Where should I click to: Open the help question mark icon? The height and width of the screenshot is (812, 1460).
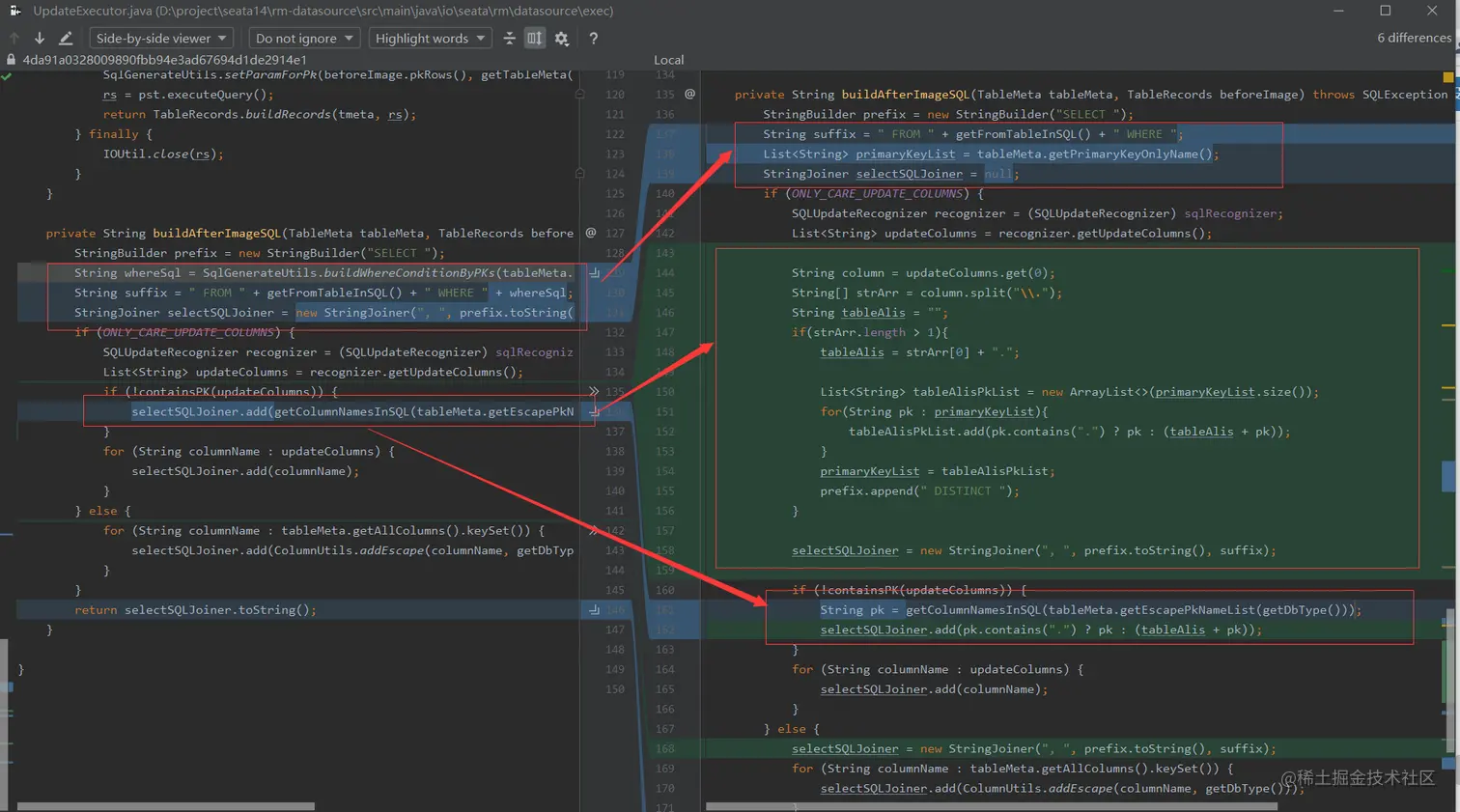tap(593, 39)
